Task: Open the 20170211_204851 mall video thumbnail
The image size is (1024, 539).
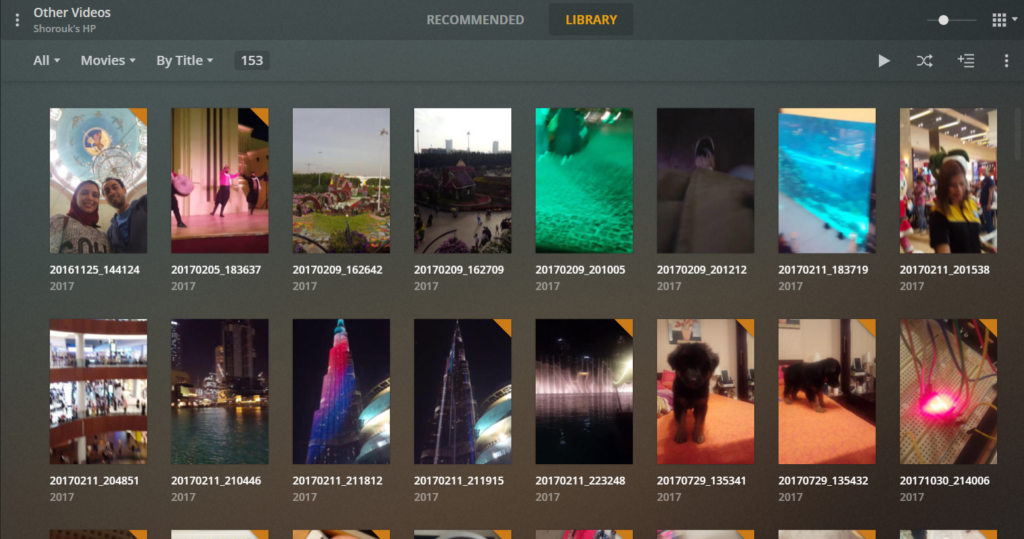Action: pos(98,391)
